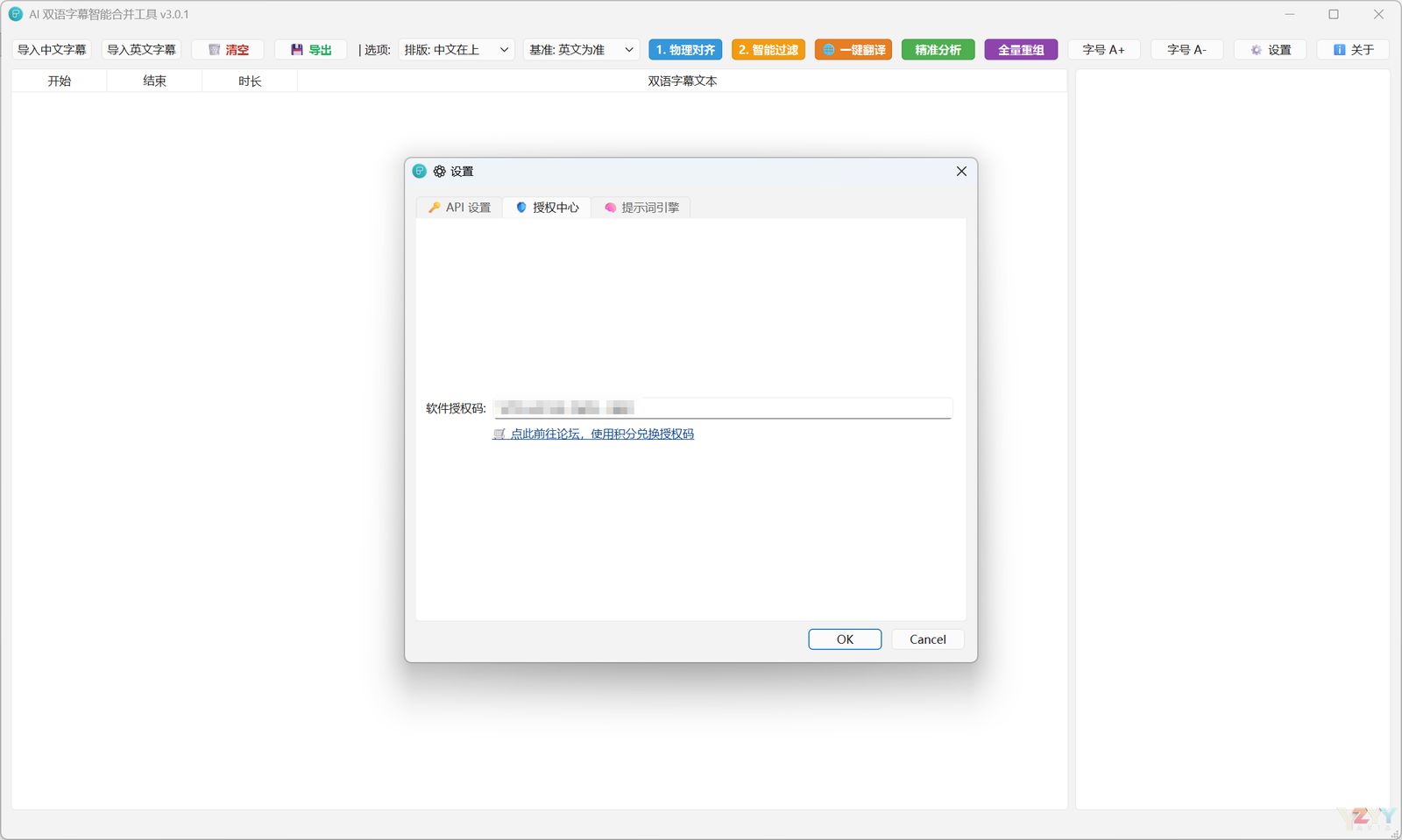The width and height of the screenshot is (1402, 840).
Task: Click the 关于 info button
Action: click(x=1353, y=50)
